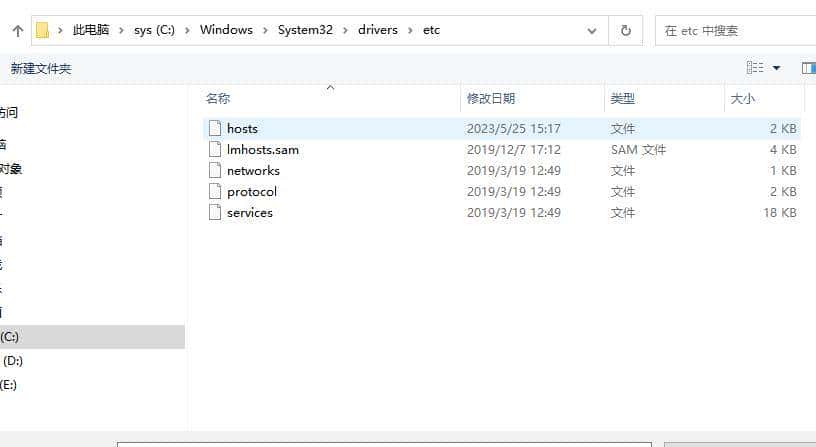Expand chevron before 此电脑 breadcrumb
816x447 pixels.
click(x=60, y=31)
